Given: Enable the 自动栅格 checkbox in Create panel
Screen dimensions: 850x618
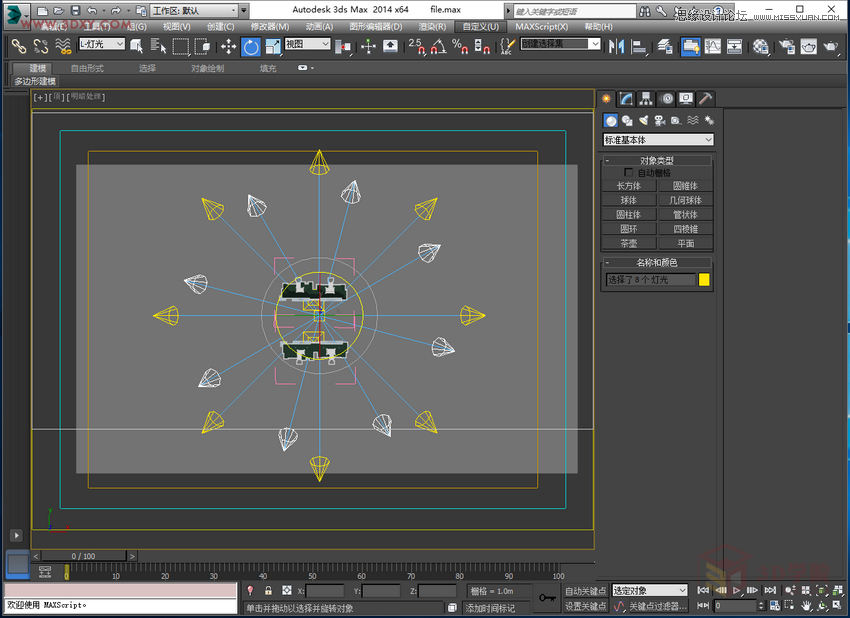Looking at the screenshot, I should tap(628, 172).
